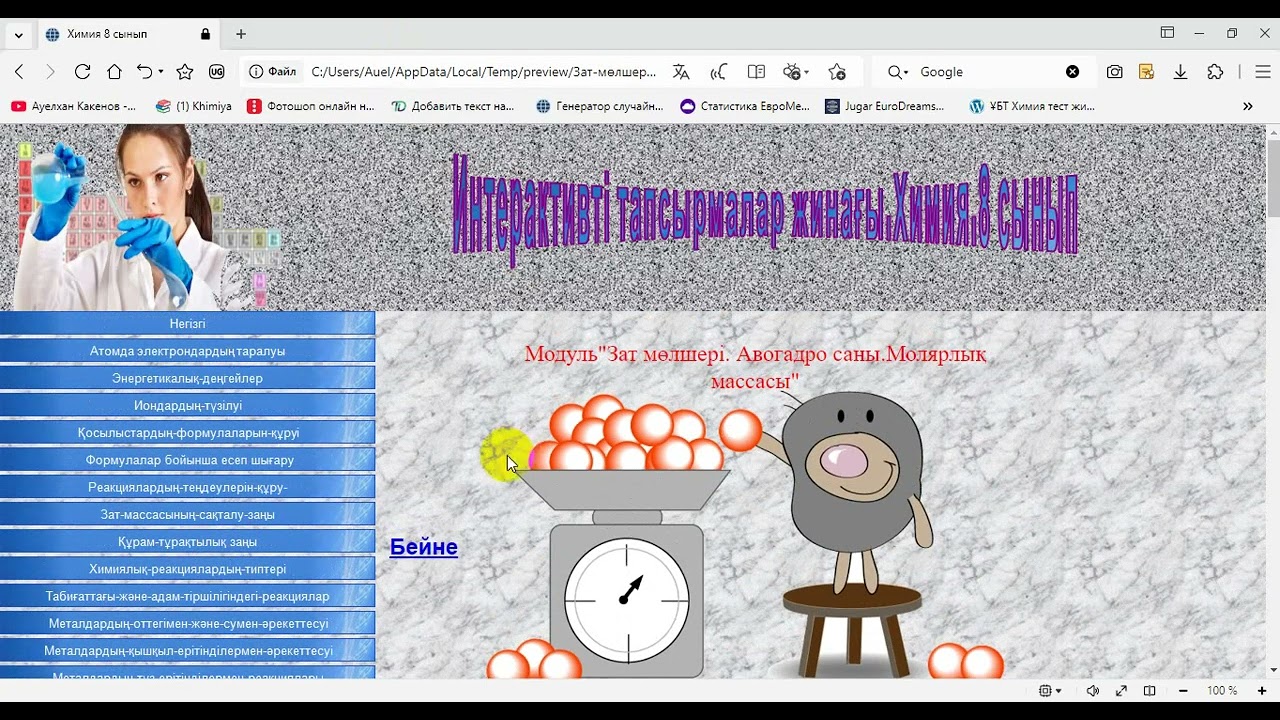This screenshot has height=720, width=1280.
Task: Open Құрам-тұрақтылық заңы menu item
Action: click(x=187, y=541)
